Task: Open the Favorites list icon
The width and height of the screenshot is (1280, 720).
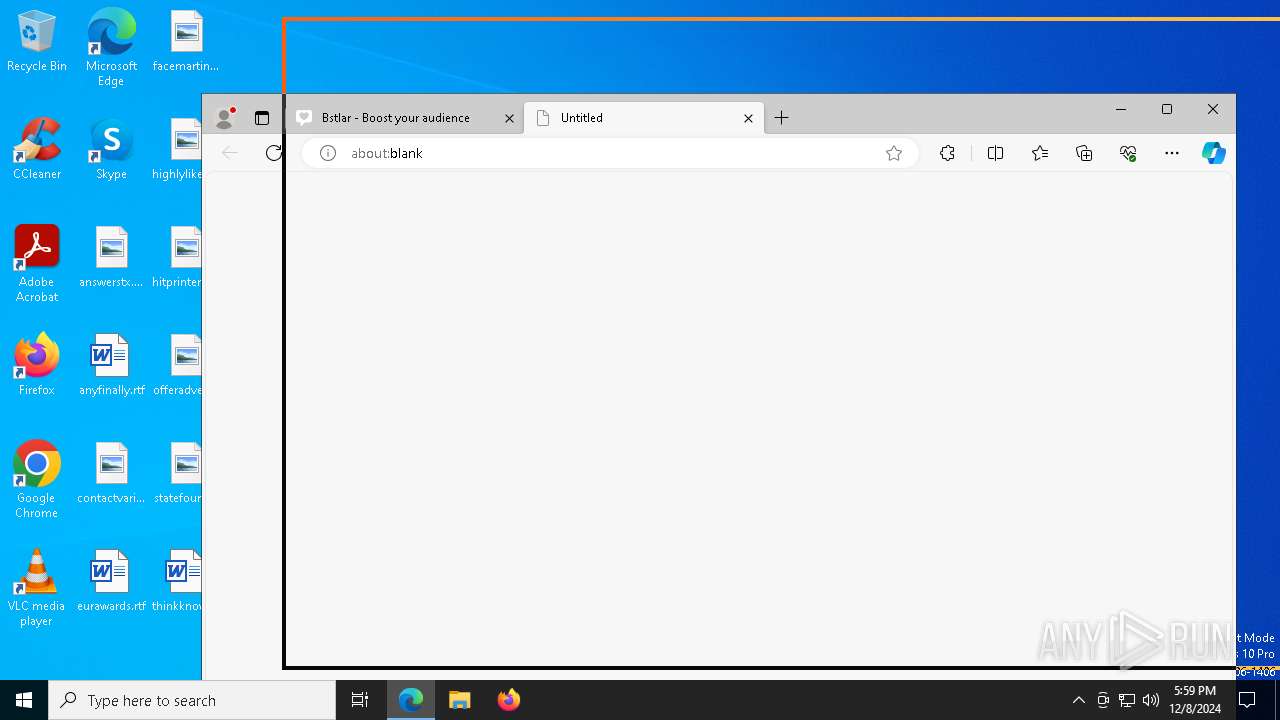Action: coord(1040,153)
